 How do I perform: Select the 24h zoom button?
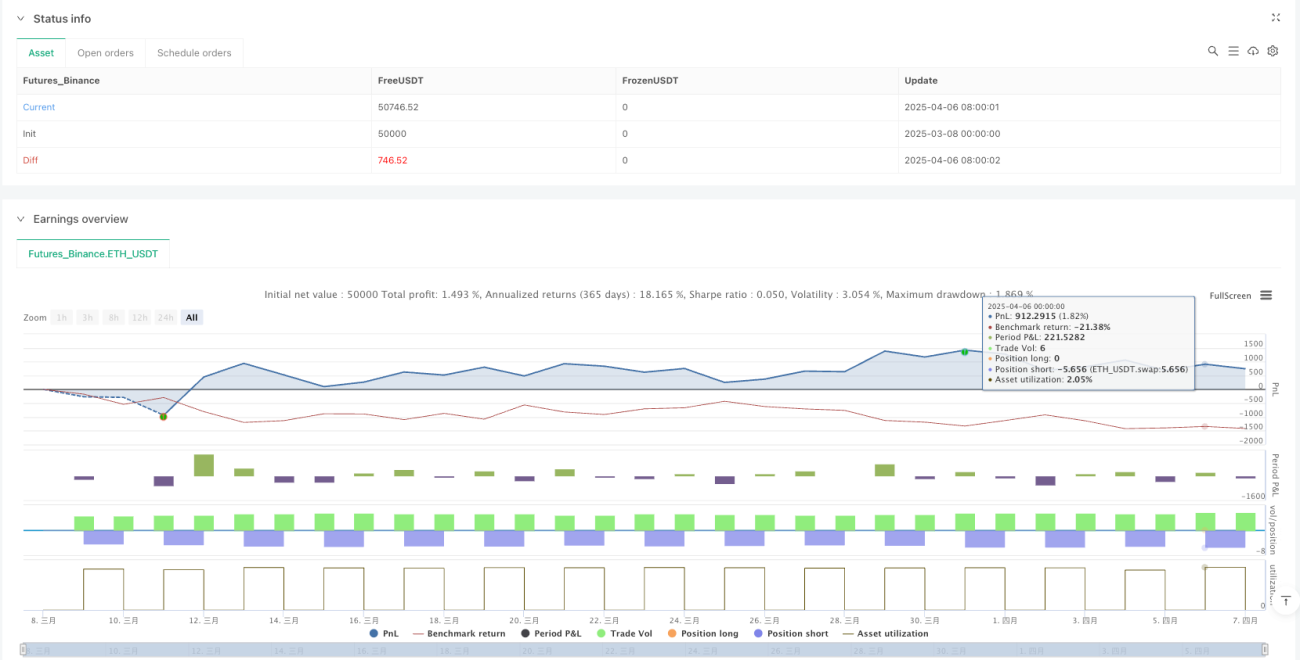[x=166, y=317]
